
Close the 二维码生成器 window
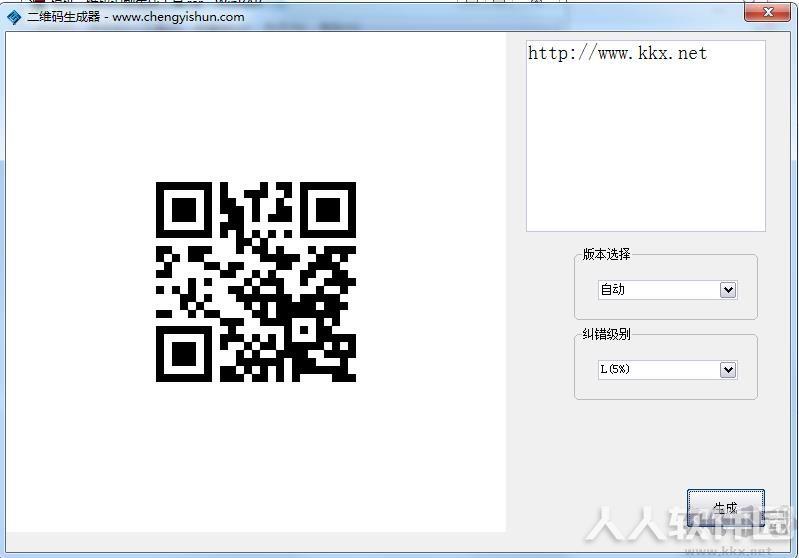(768, 12)
